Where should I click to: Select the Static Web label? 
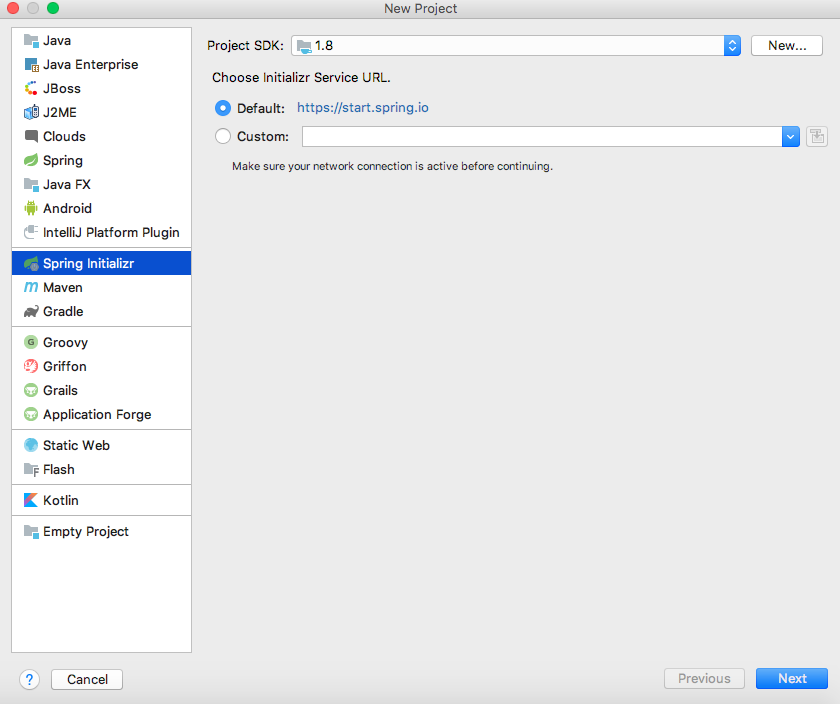tap(76, 445)
